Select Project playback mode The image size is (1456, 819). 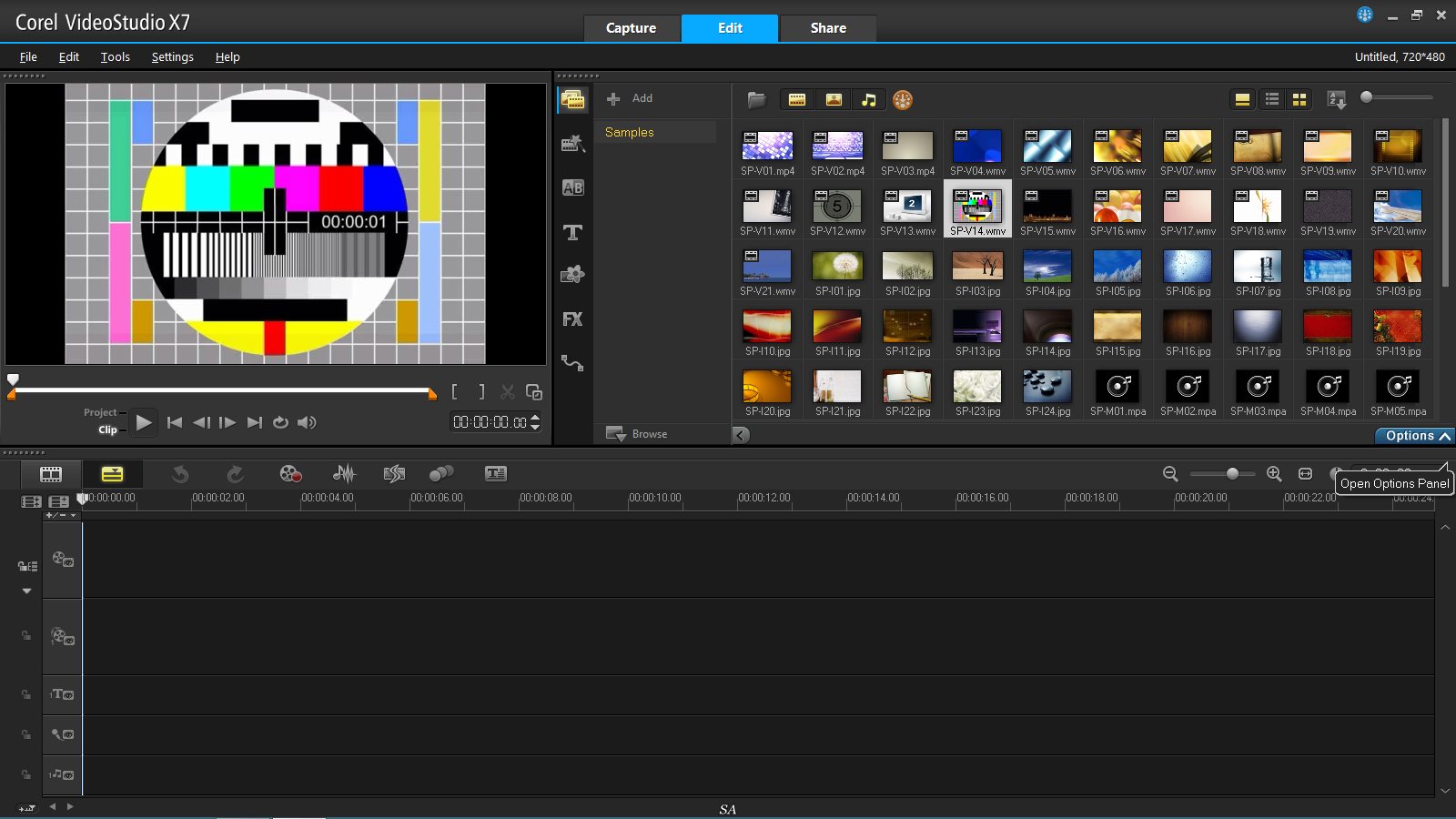(100, 412)
